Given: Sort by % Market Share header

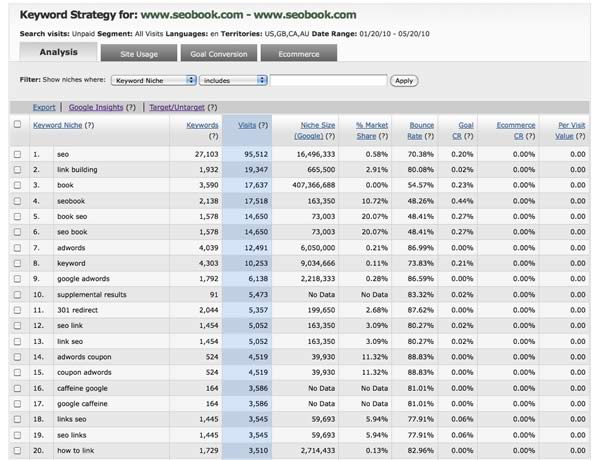Looking at the screenshot, I should tap(372, 131).
